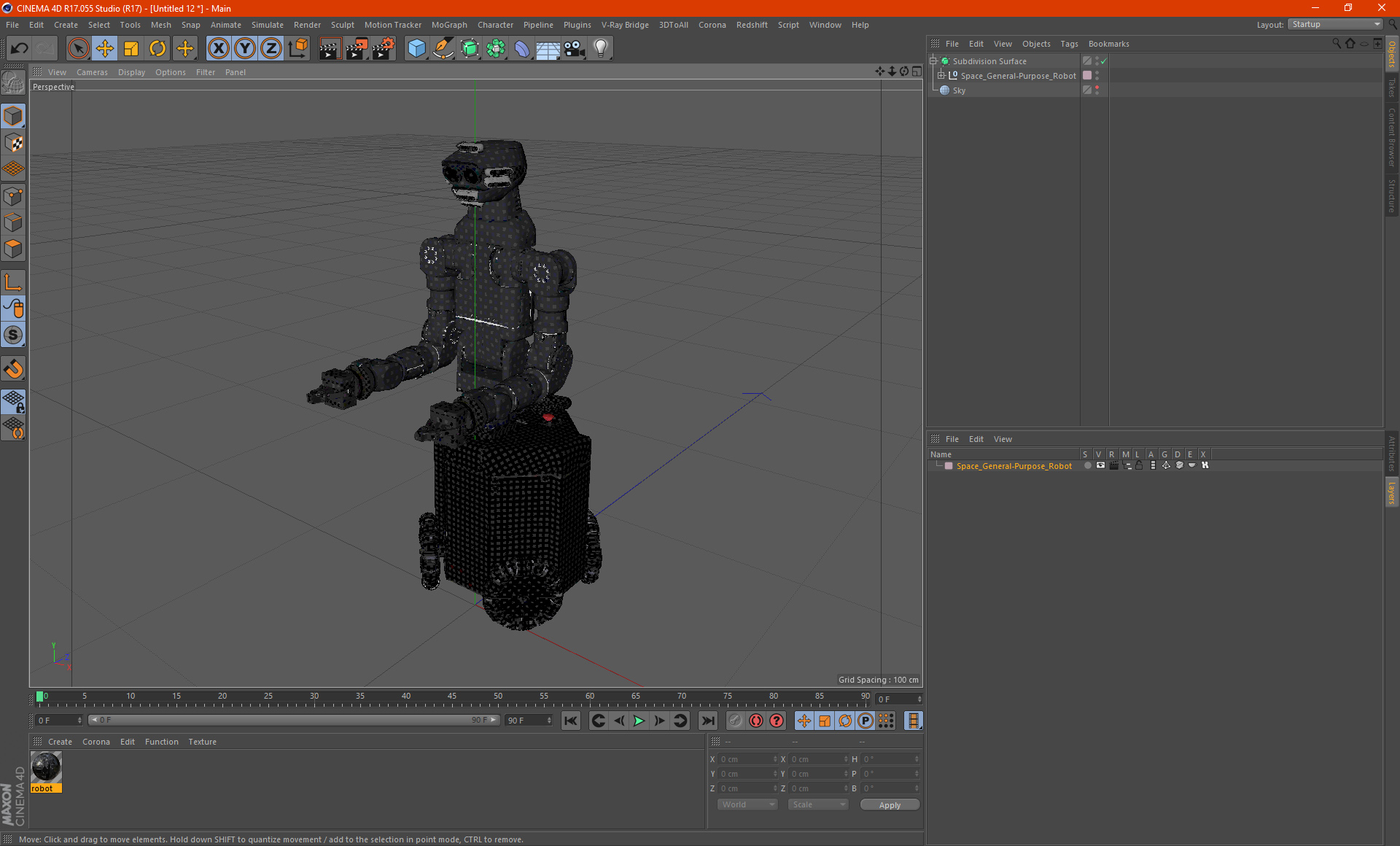1400x846 pixels.
Task: Open the Light object tool
Action: tap(600, 49)
